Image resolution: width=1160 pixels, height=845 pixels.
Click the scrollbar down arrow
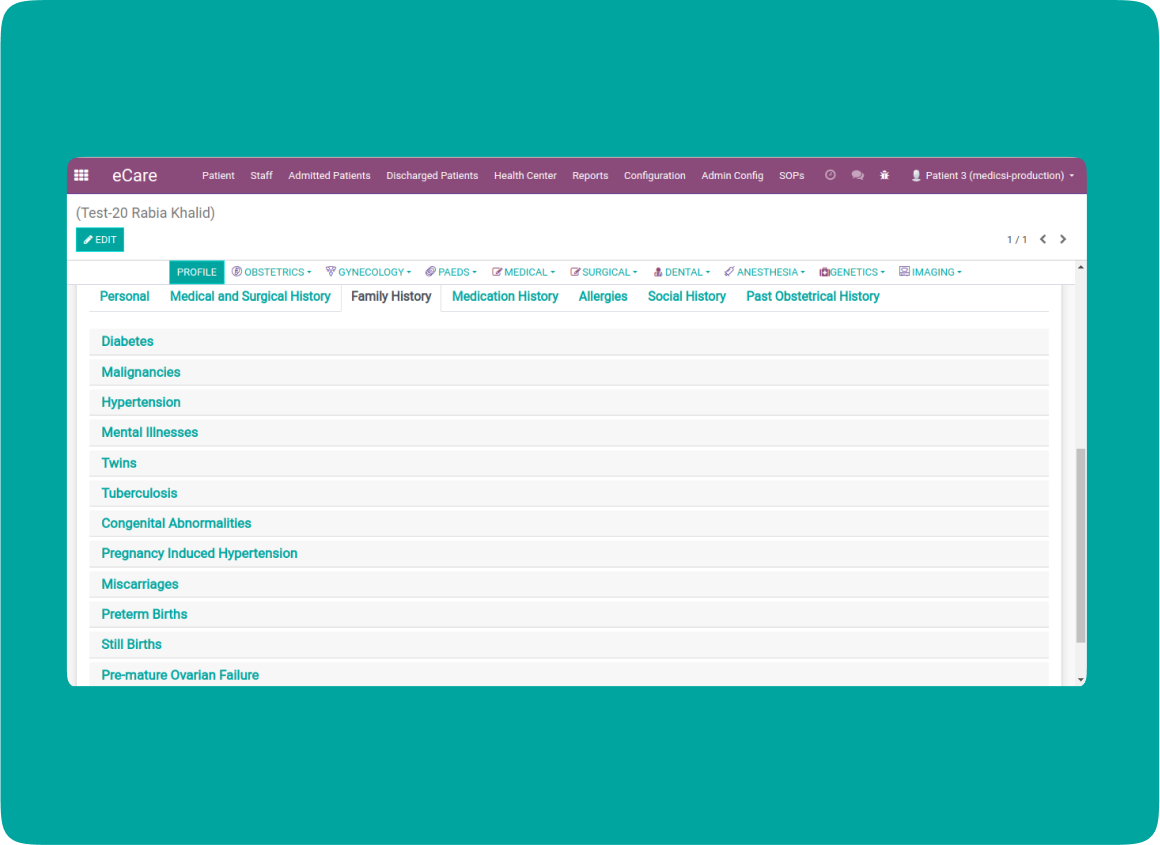click(1080, 679)
